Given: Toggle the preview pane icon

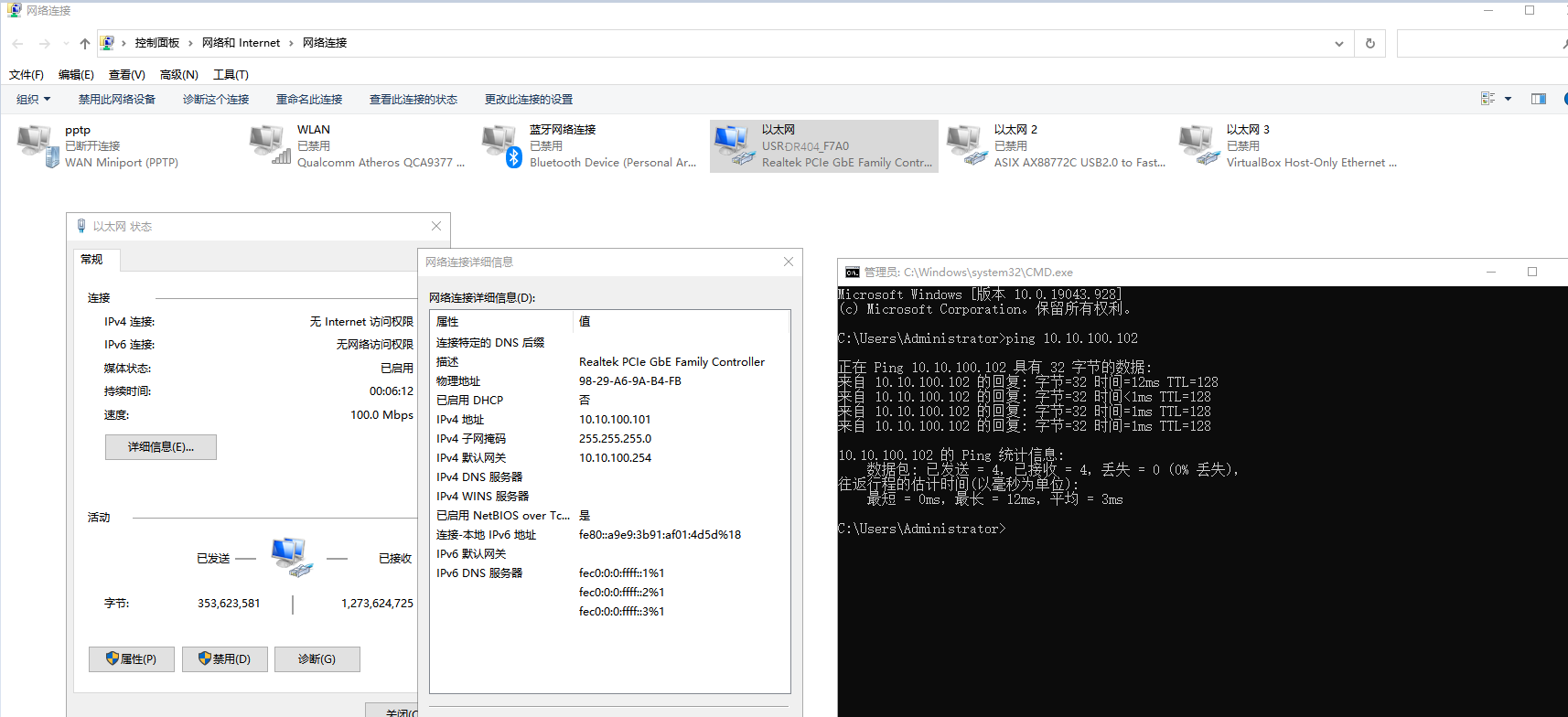Looking at the screenshot, I should point(1539,99).
